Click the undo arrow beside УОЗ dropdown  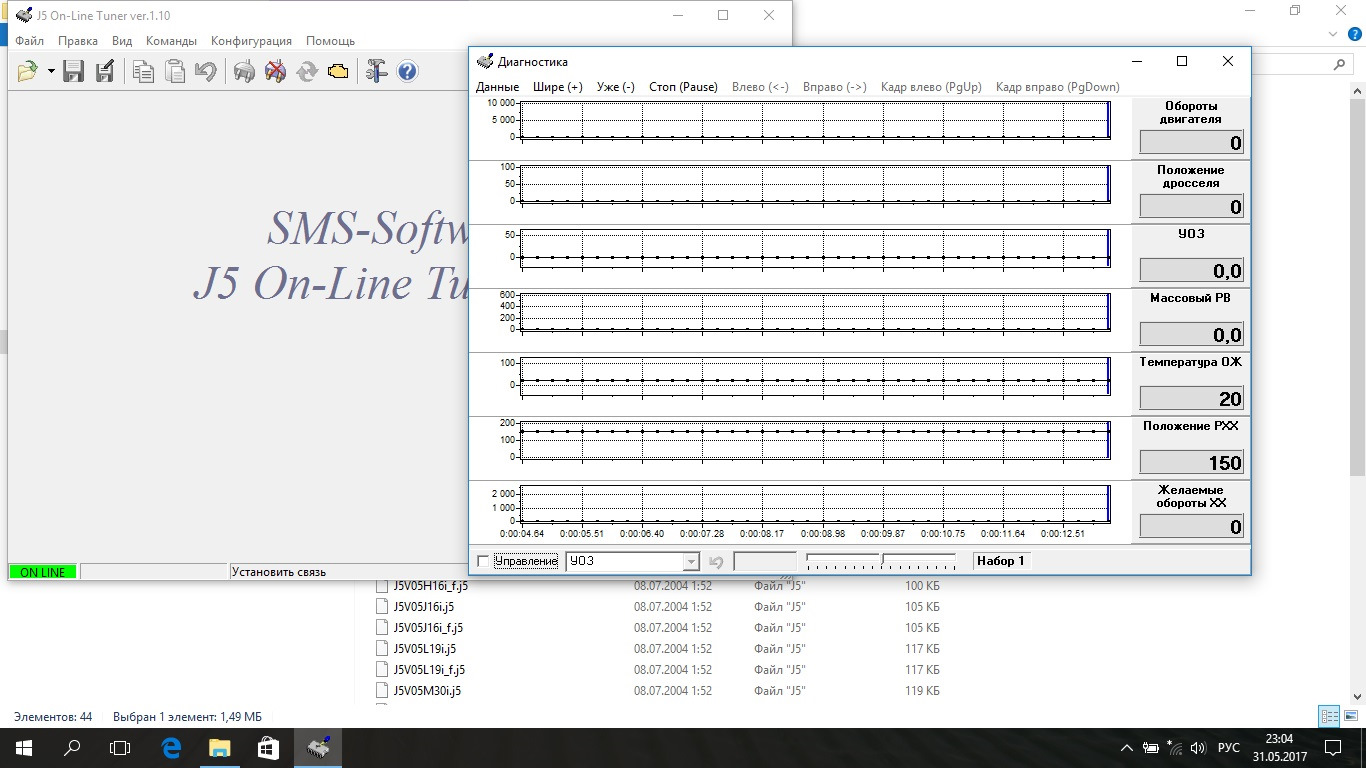[x=716, y=562]
